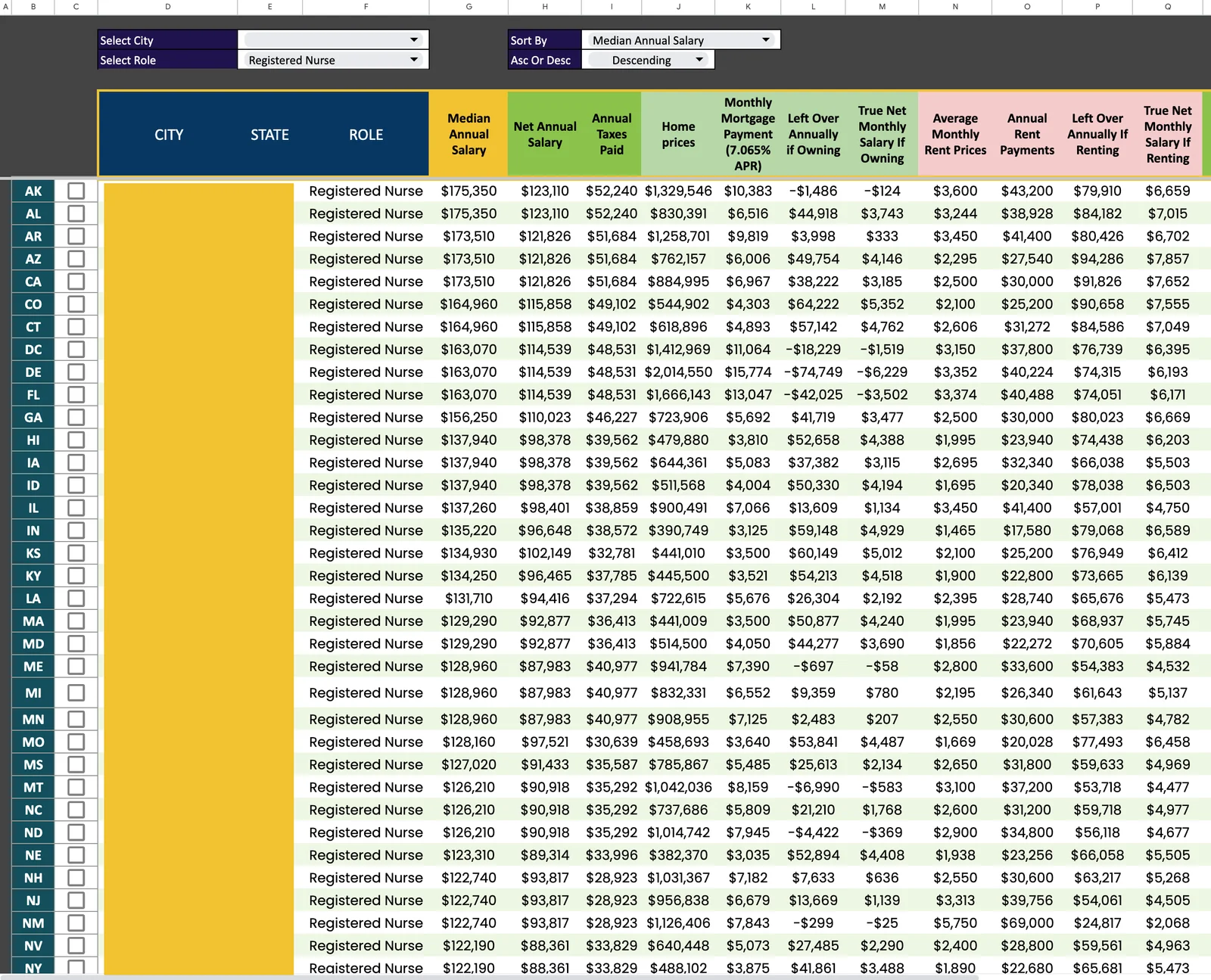Toggle checkbox beside MI state
1211x980 pixels.
[x=76, y=692]
